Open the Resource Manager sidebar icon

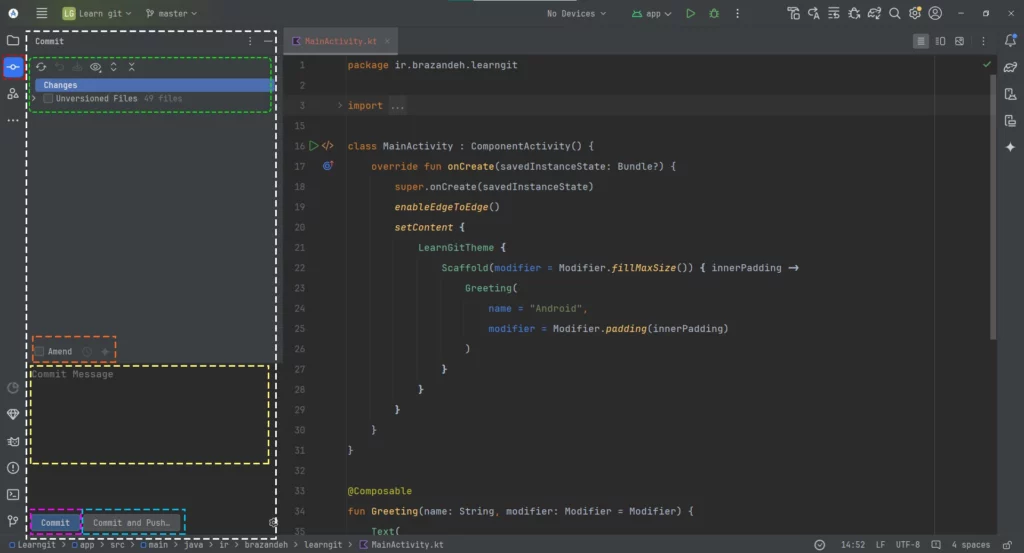point(12,93)
